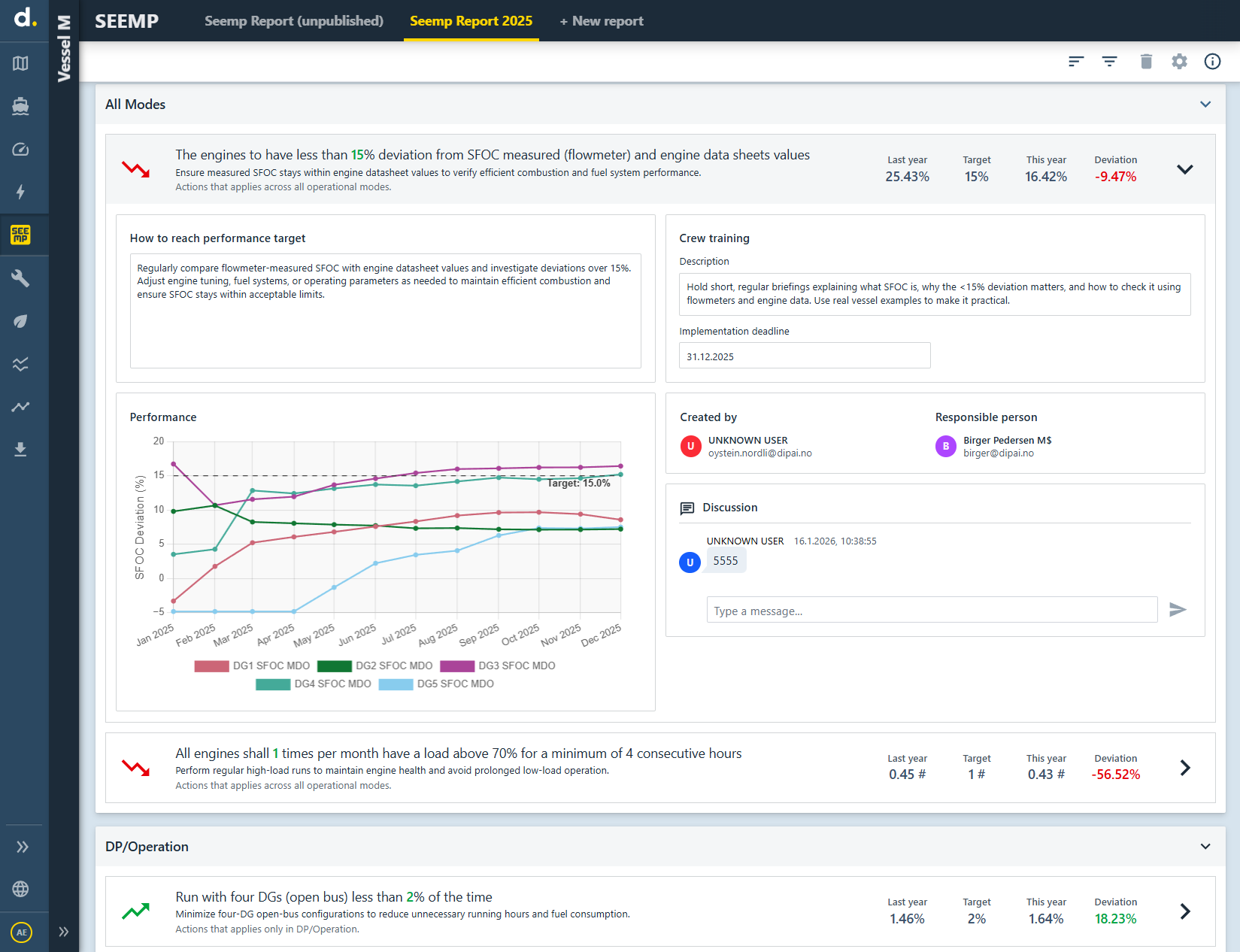Click the birger@dipai.no email

pos(999,453)
